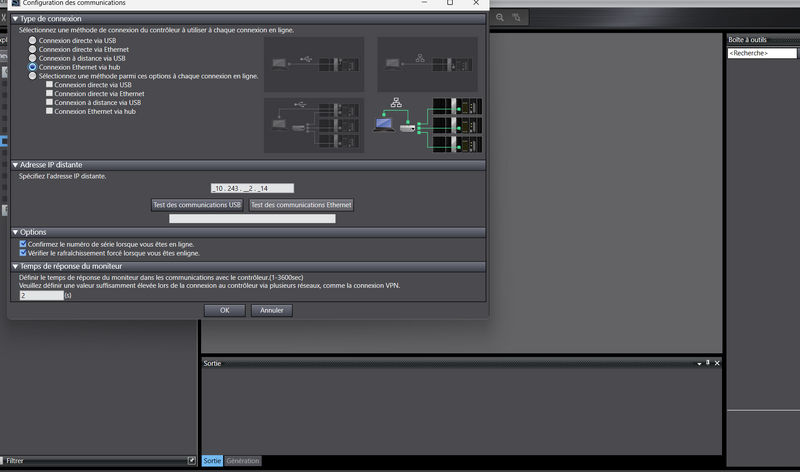Select Connexion directe via USB radio button
Viewport: 800px width, 472px height.
click(x=33, y=40)
